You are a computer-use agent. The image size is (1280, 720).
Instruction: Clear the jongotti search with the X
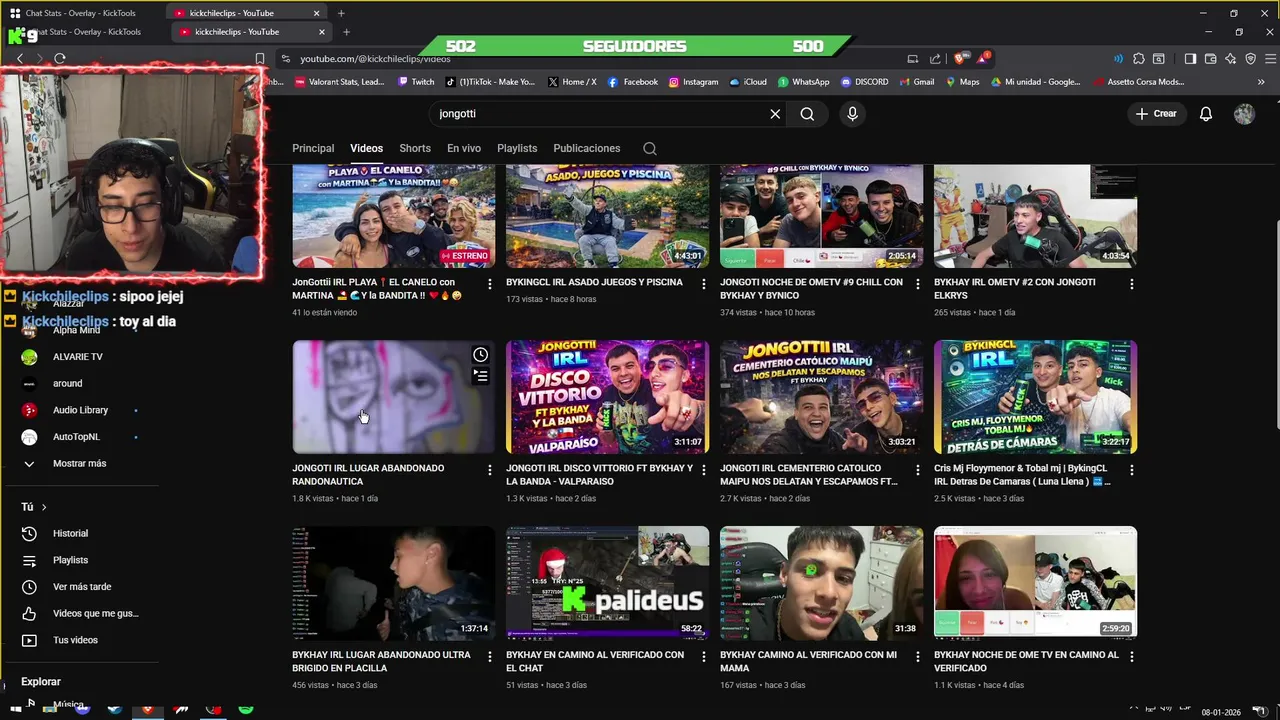[x=775, y=114]
